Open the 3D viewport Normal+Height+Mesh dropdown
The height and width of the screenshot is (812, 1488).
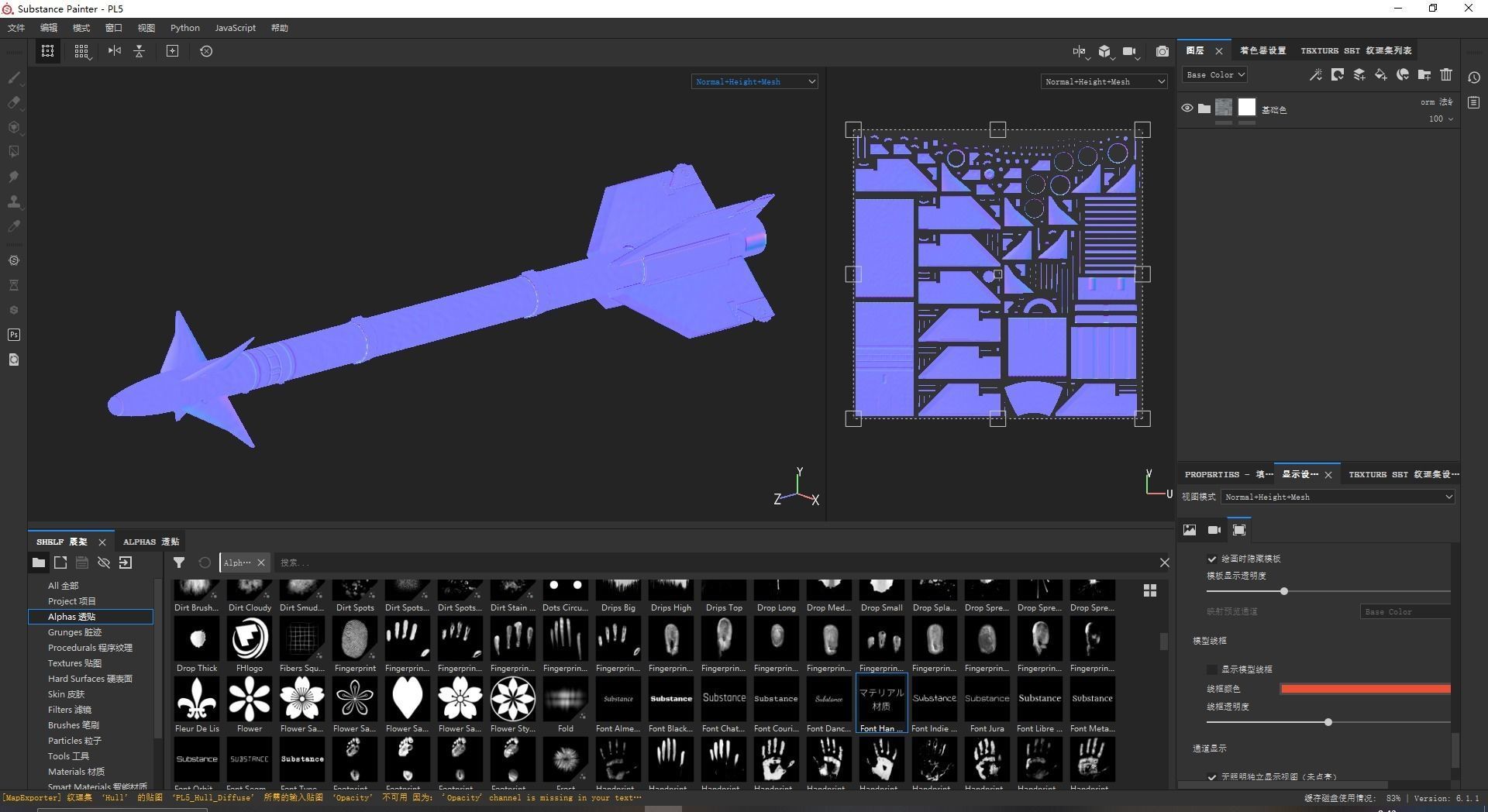coord(755,81)
